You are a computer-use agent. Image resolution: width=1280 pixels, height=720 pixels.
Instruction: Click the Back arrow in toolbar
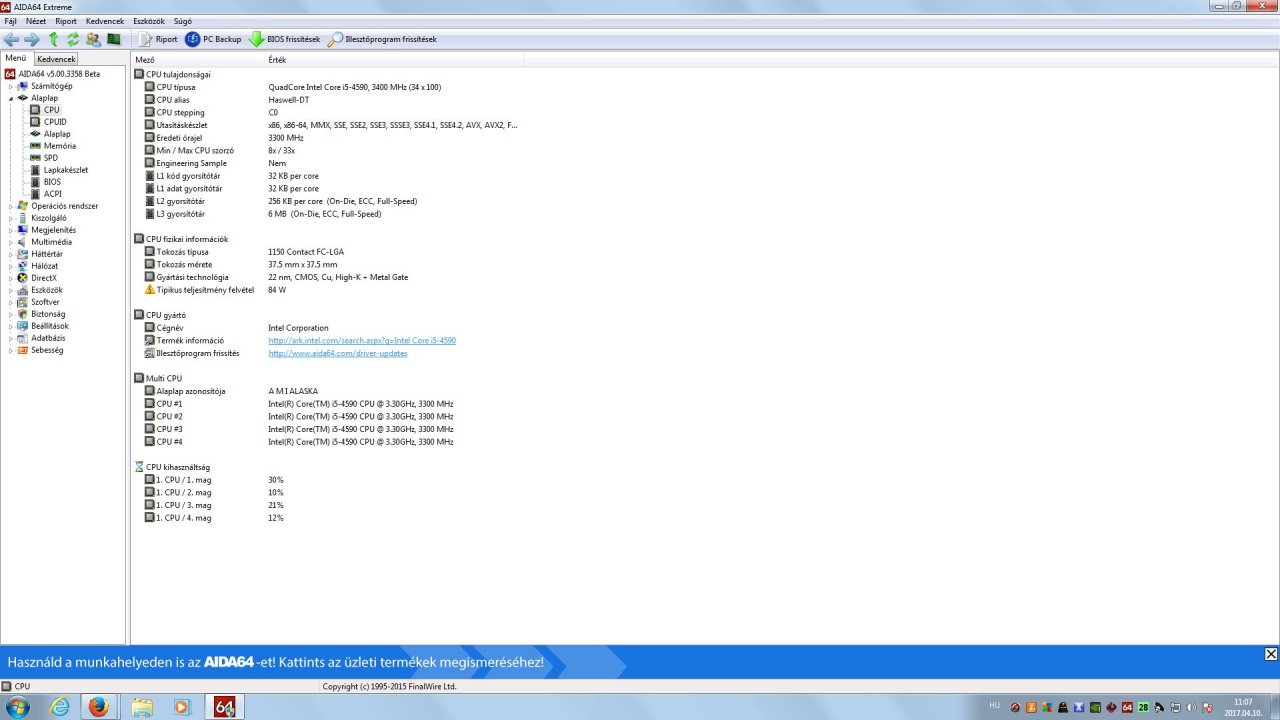coord(11,39)
